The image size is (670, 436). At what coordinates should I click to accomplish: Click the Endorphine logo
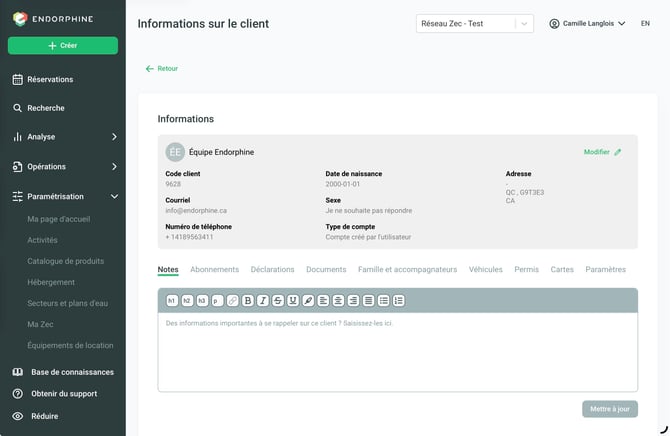(53, 19)
